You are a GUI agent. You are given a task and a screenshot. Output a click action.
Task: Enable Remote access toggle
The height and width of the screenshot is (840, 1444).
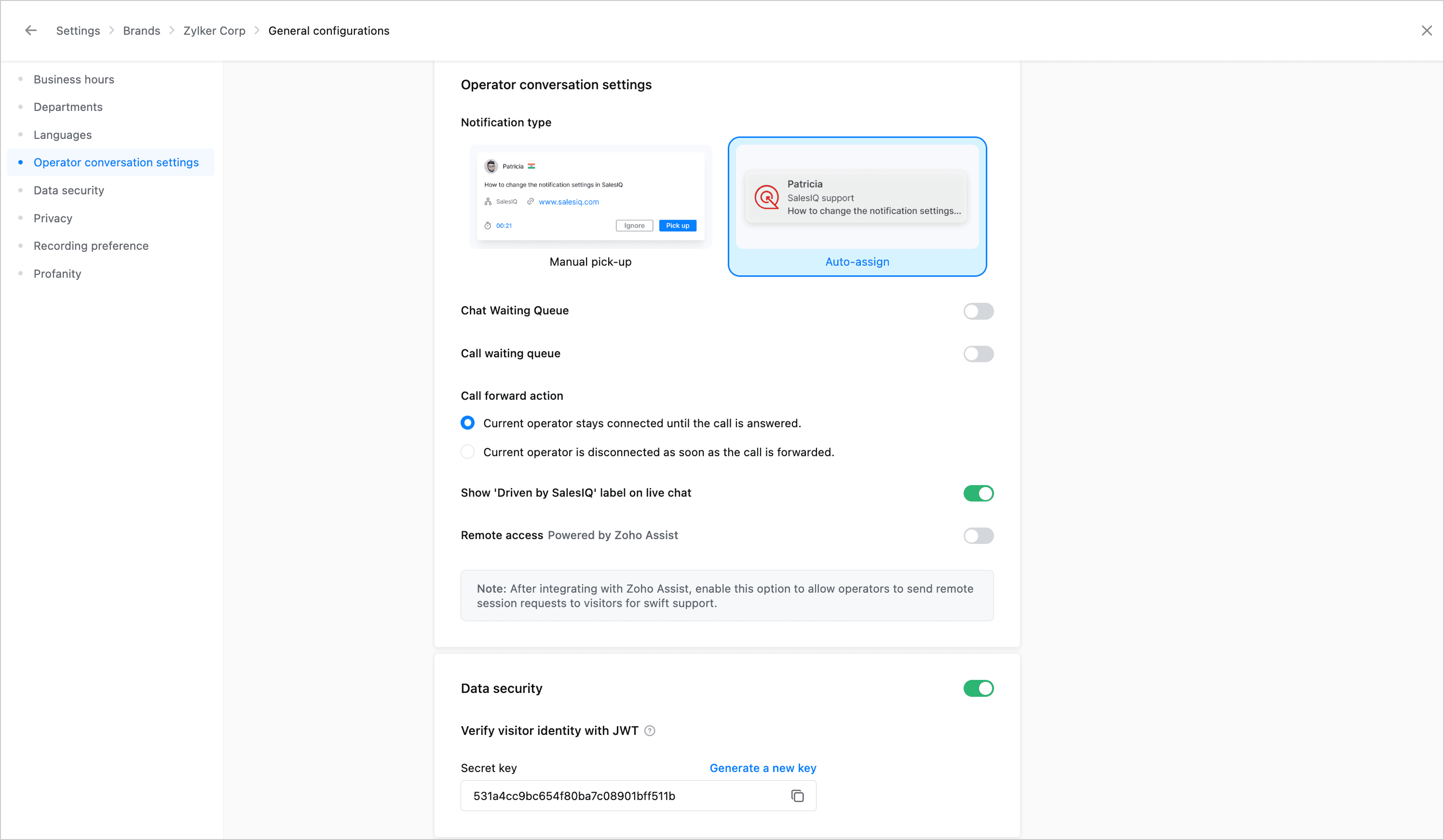tap(978, 535)
